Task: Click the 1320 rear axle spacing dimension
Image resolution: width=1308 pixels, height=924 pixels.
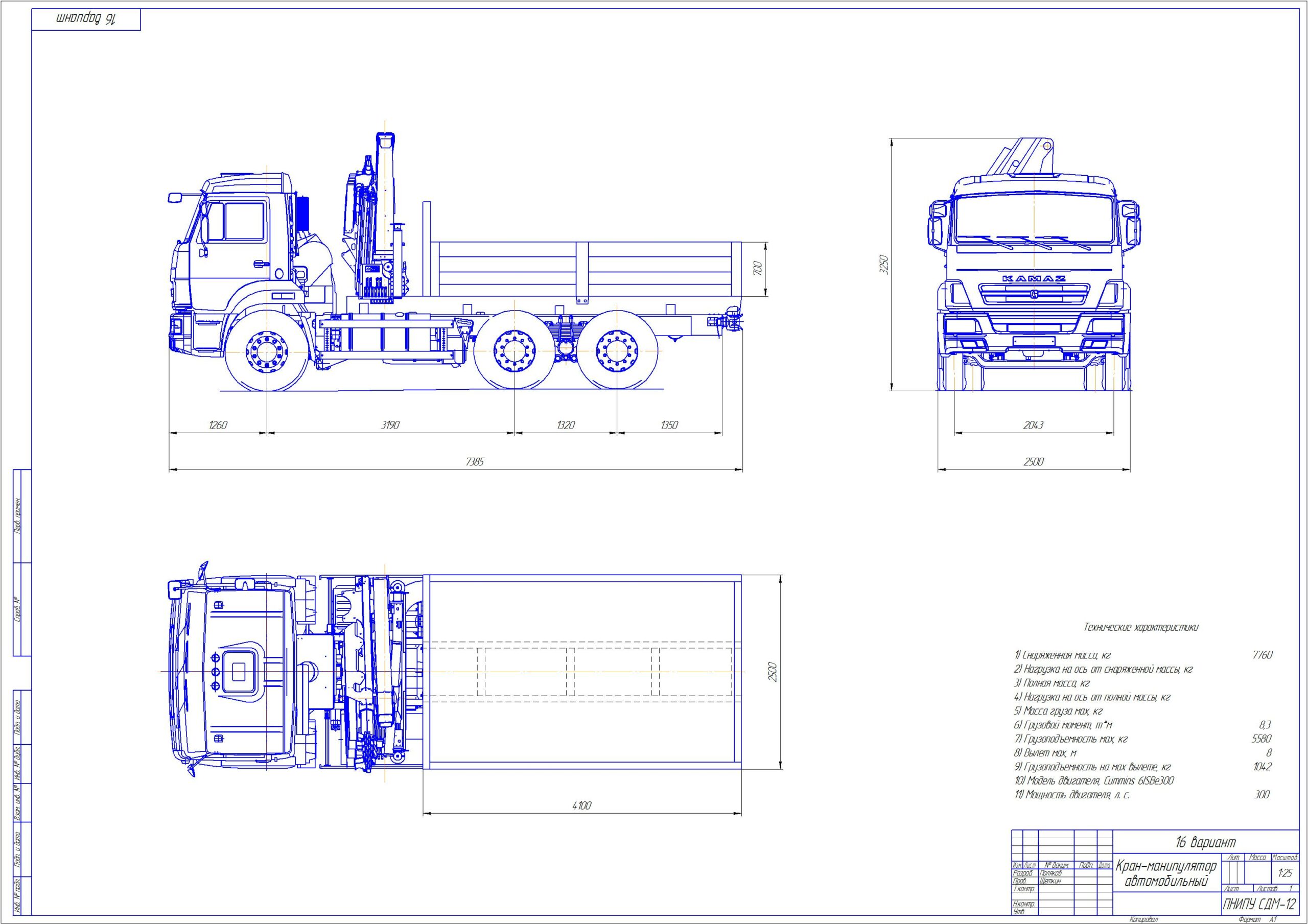Action: [566, 425]
